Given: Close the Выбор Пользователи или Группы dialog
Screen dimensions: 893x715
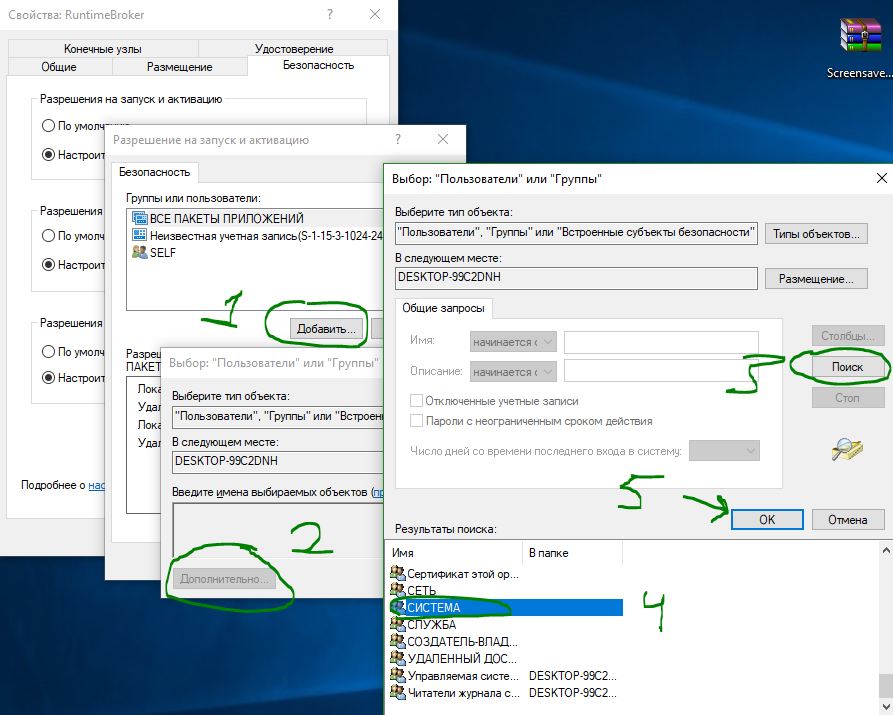Looking at the screenshot, I should pyautogui.click(x=881, y=178).
